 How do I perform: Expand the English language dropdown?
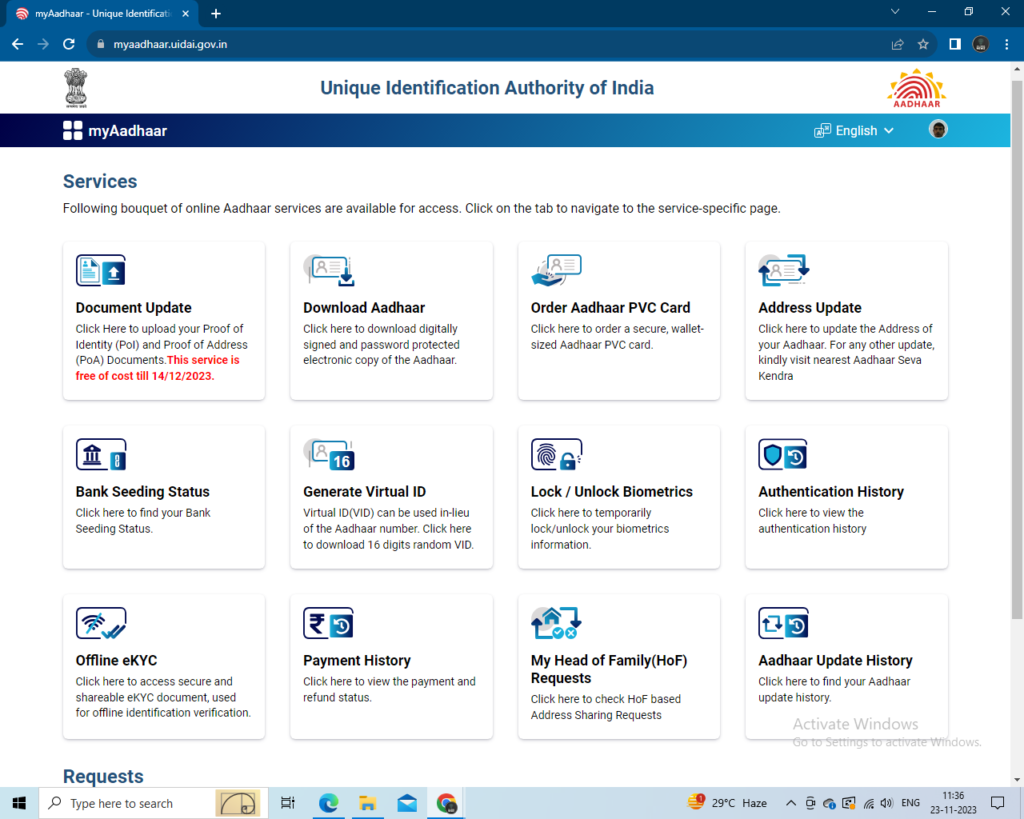click(854, 131)
